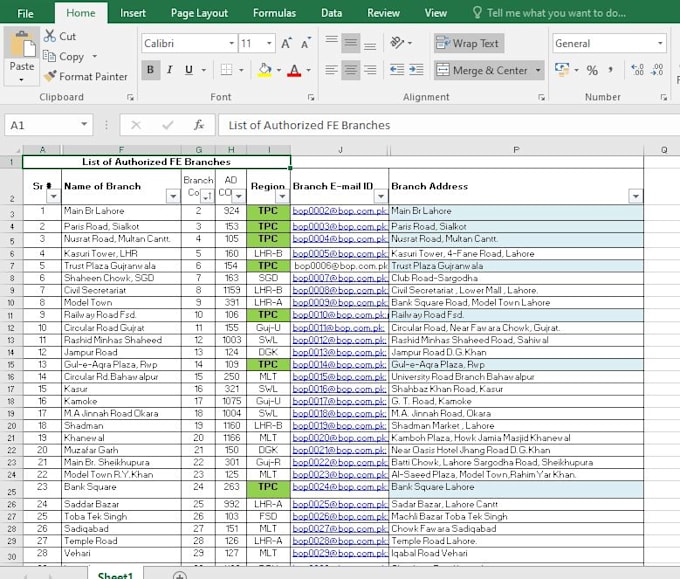Open the font size dropdown
The width and height of the screenshot is (680, 579).
click(x=269, y=43)
